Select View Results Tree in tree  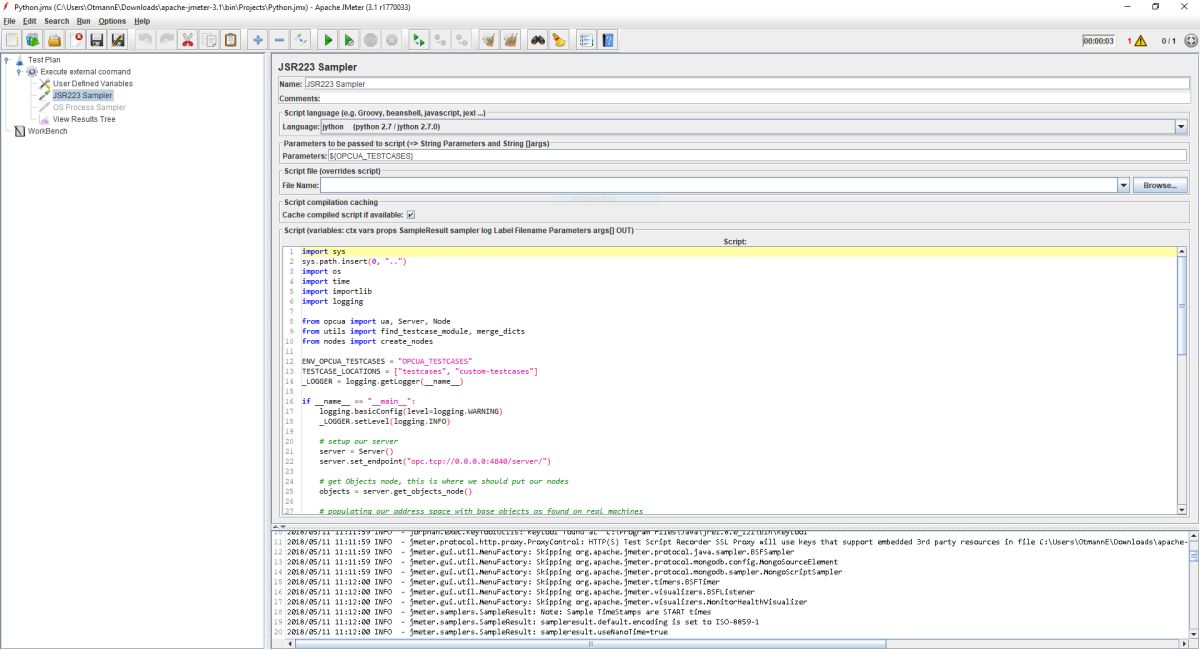84,119
